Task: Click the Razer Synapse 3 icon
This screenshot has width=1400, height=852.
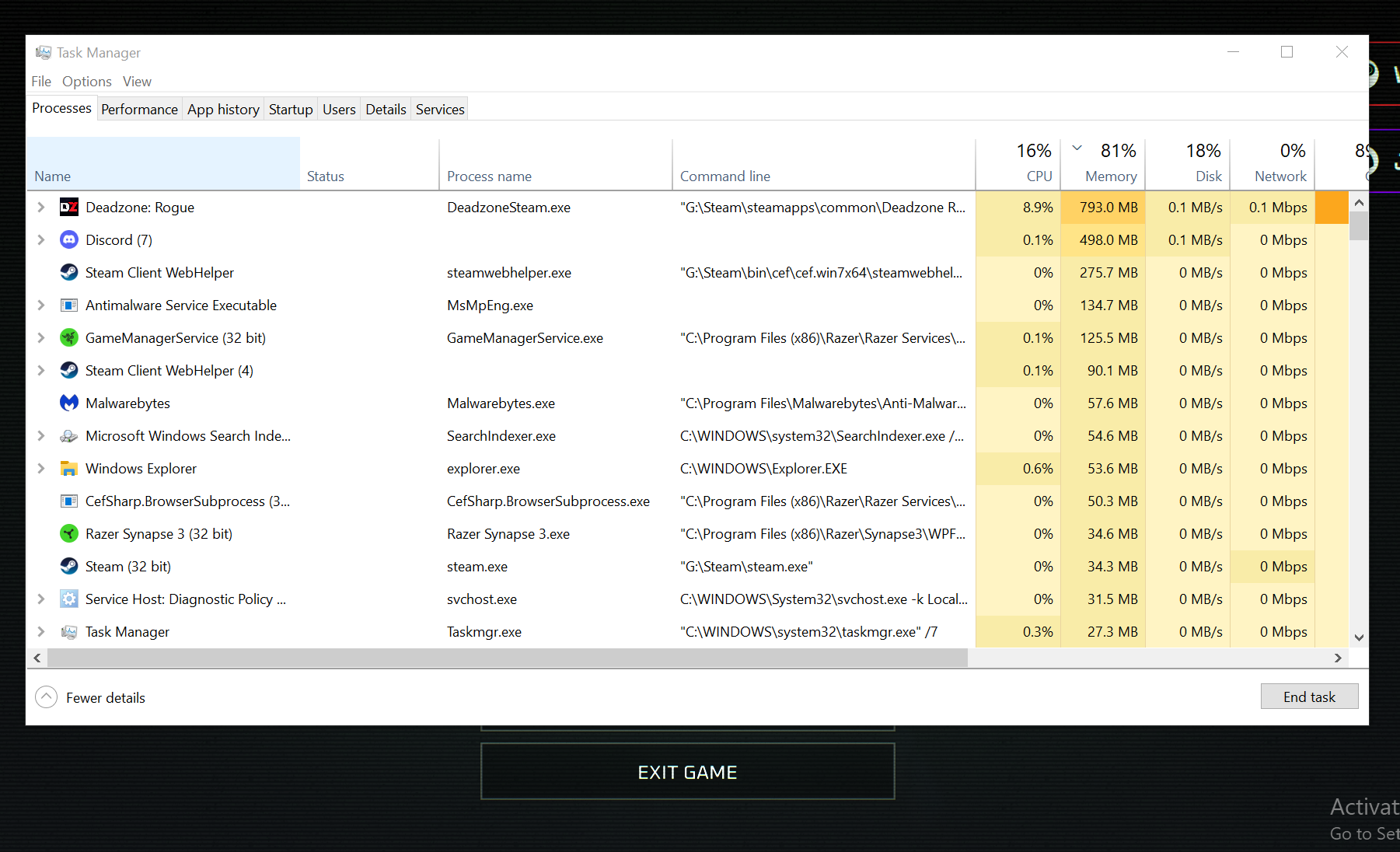Action: (x=69, y=533)
